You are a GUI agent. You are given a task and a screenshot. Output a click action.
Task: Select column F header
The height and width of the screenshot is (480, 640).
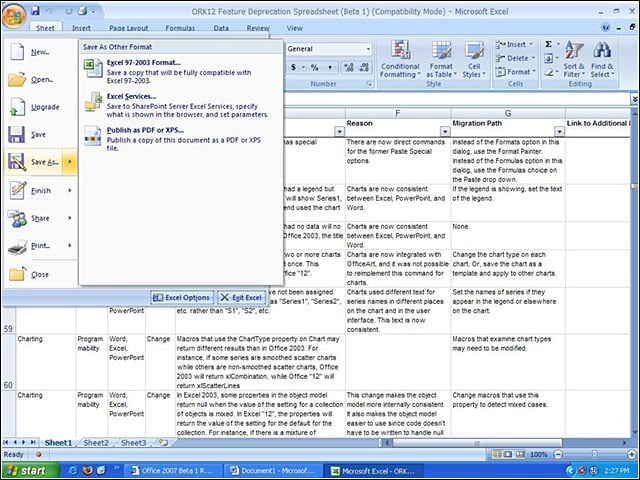(398, 113)
